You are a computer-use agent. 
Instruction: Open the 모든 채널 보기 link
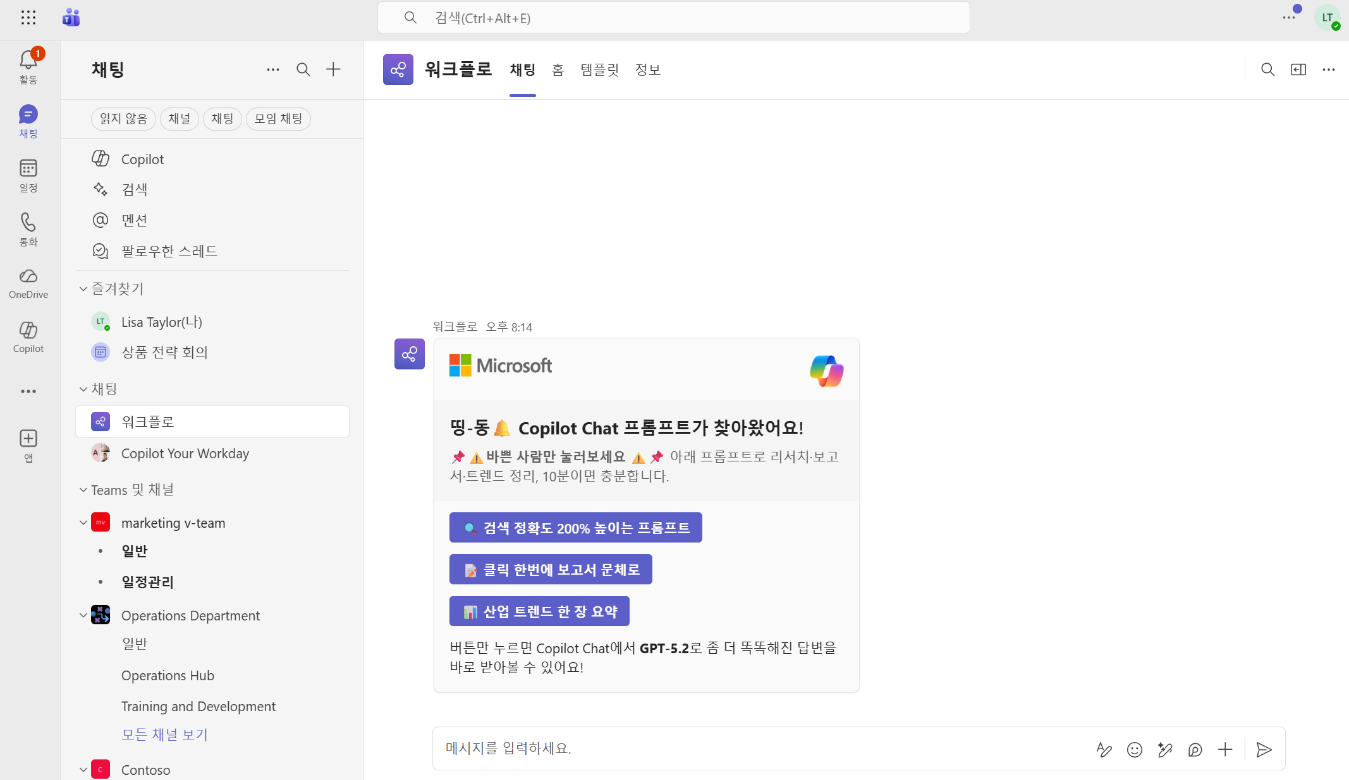[x=165, y=734]
